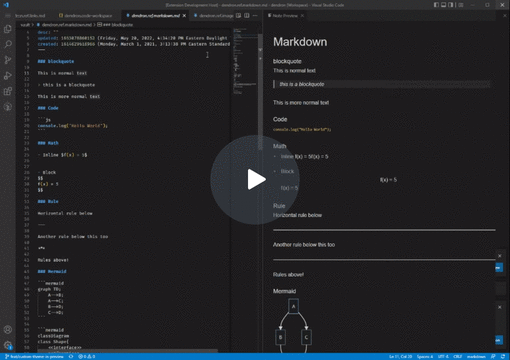Image resolution: width=510 pixels, height=360 pixels.
Task: Click the notifications bell in status bar
Action: tap(503, 357)
